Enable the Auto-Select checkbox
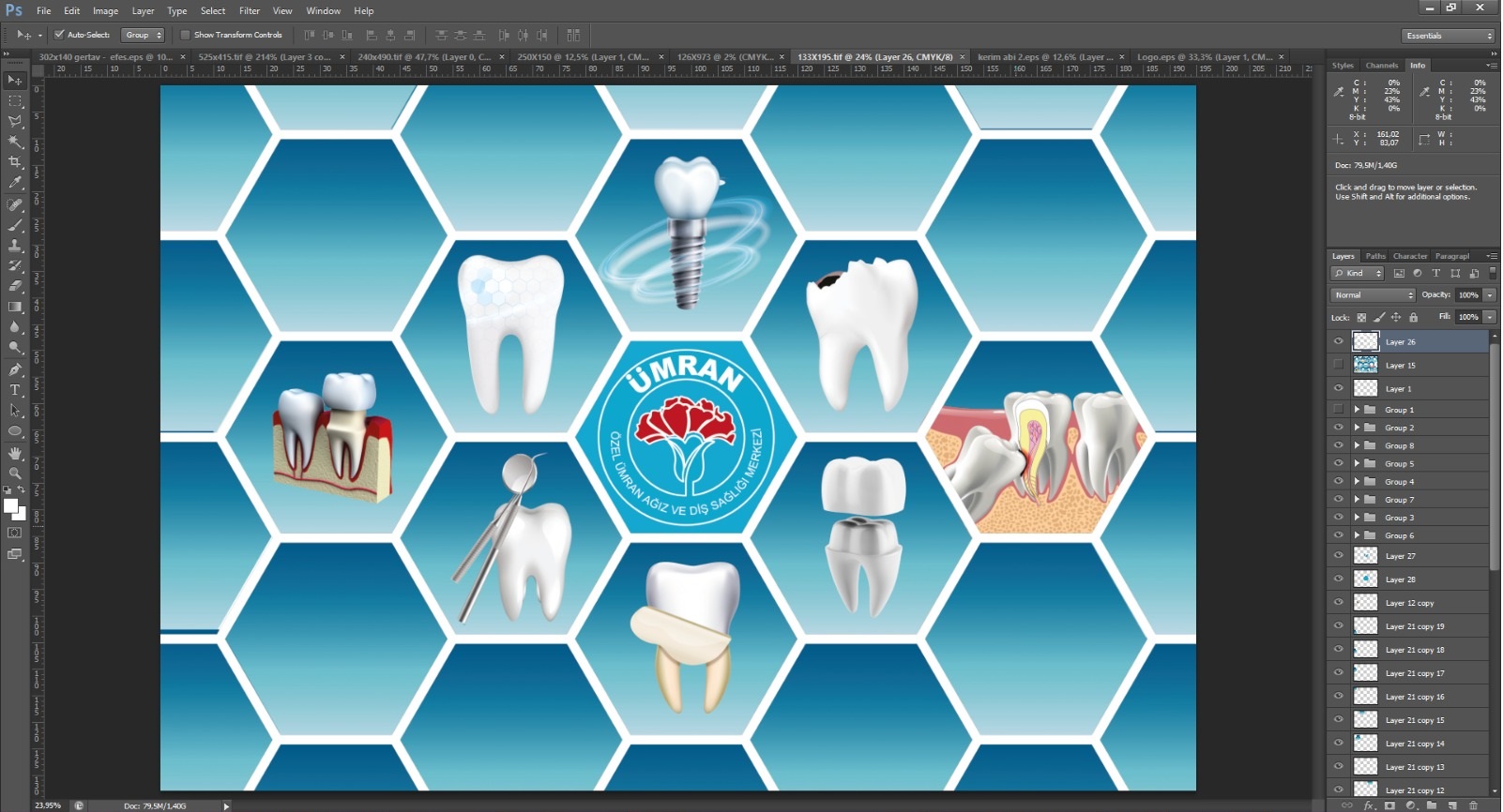This screenshot has height=812, width=1503. tap(59, 35)
